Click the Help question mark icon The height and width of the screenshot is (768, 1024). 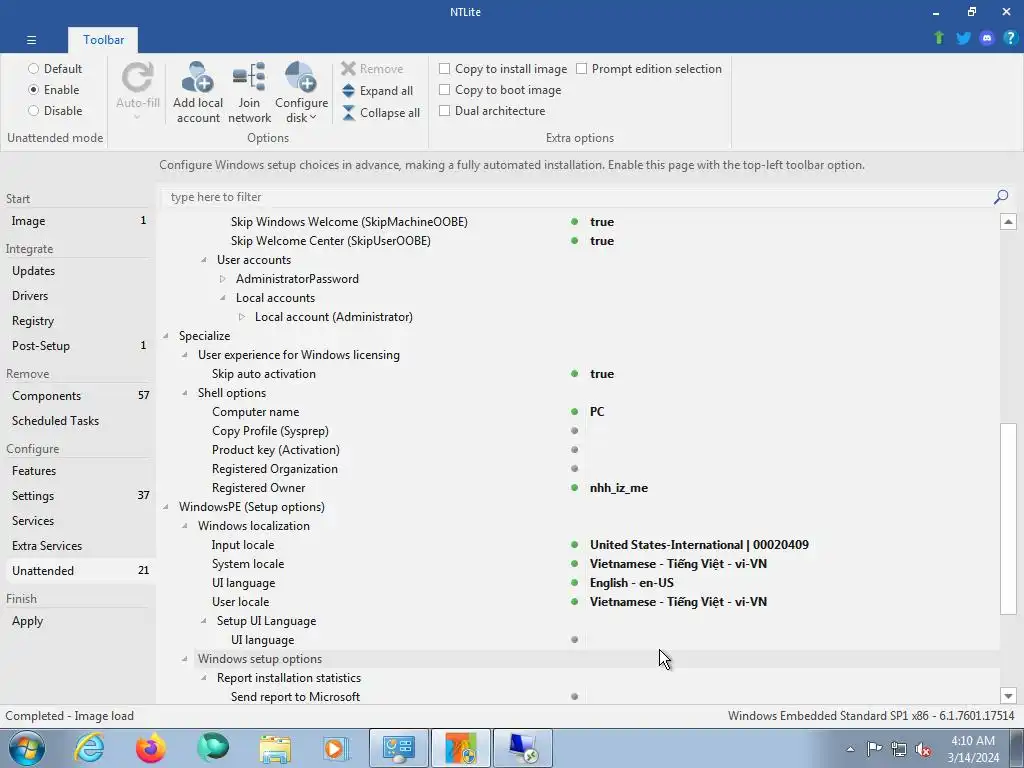tap(1010, 38)
